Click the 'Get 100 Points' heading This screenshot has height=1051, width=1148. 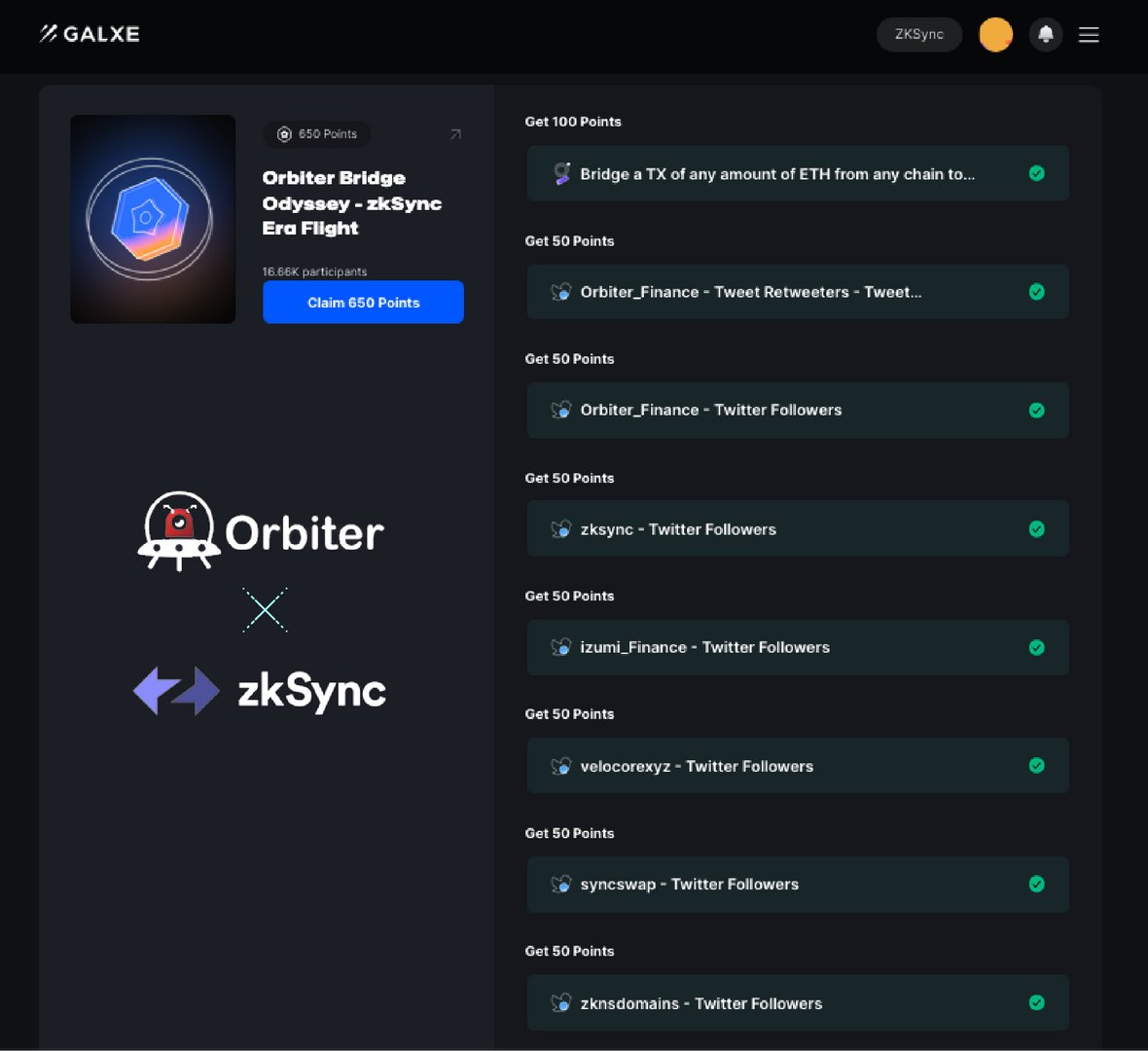573,122
